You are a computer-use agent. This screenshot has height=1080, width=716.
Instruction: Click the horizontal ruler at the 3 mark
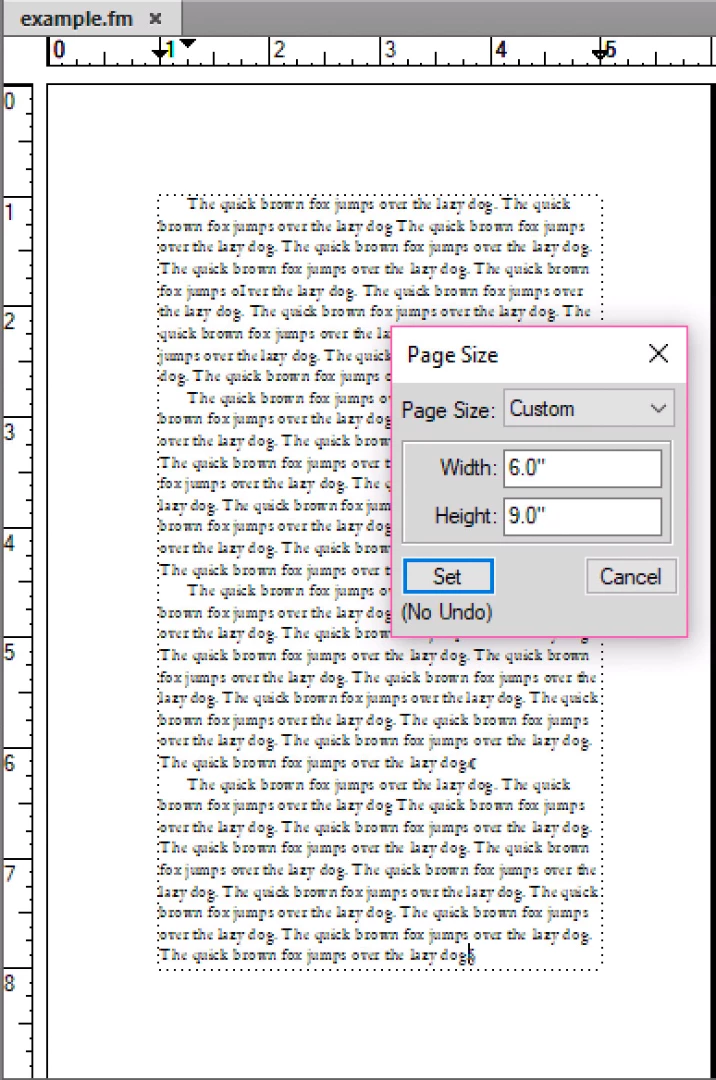[390, 50]
